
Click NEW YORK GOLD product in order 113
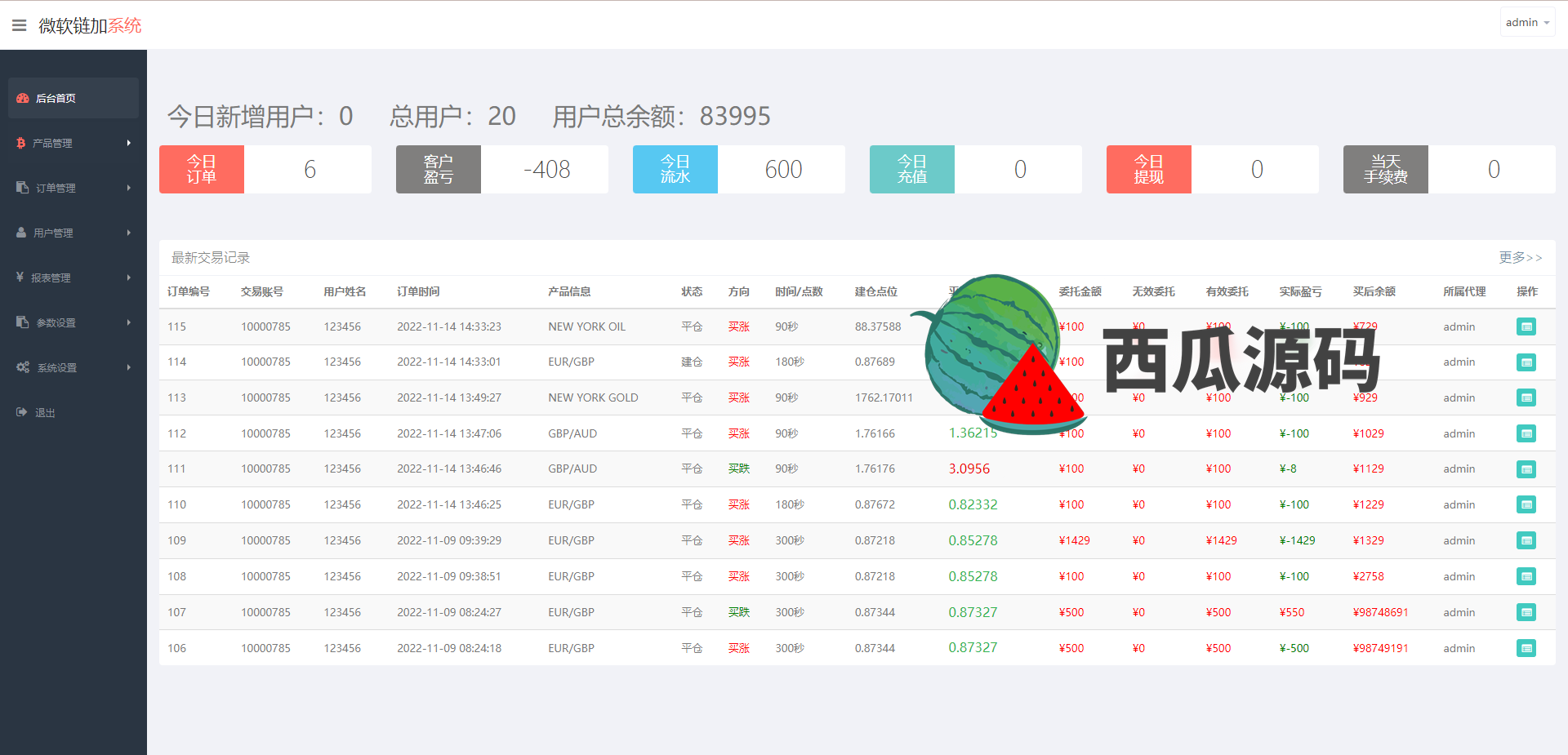pyautogui.click(x=593, y=397)
